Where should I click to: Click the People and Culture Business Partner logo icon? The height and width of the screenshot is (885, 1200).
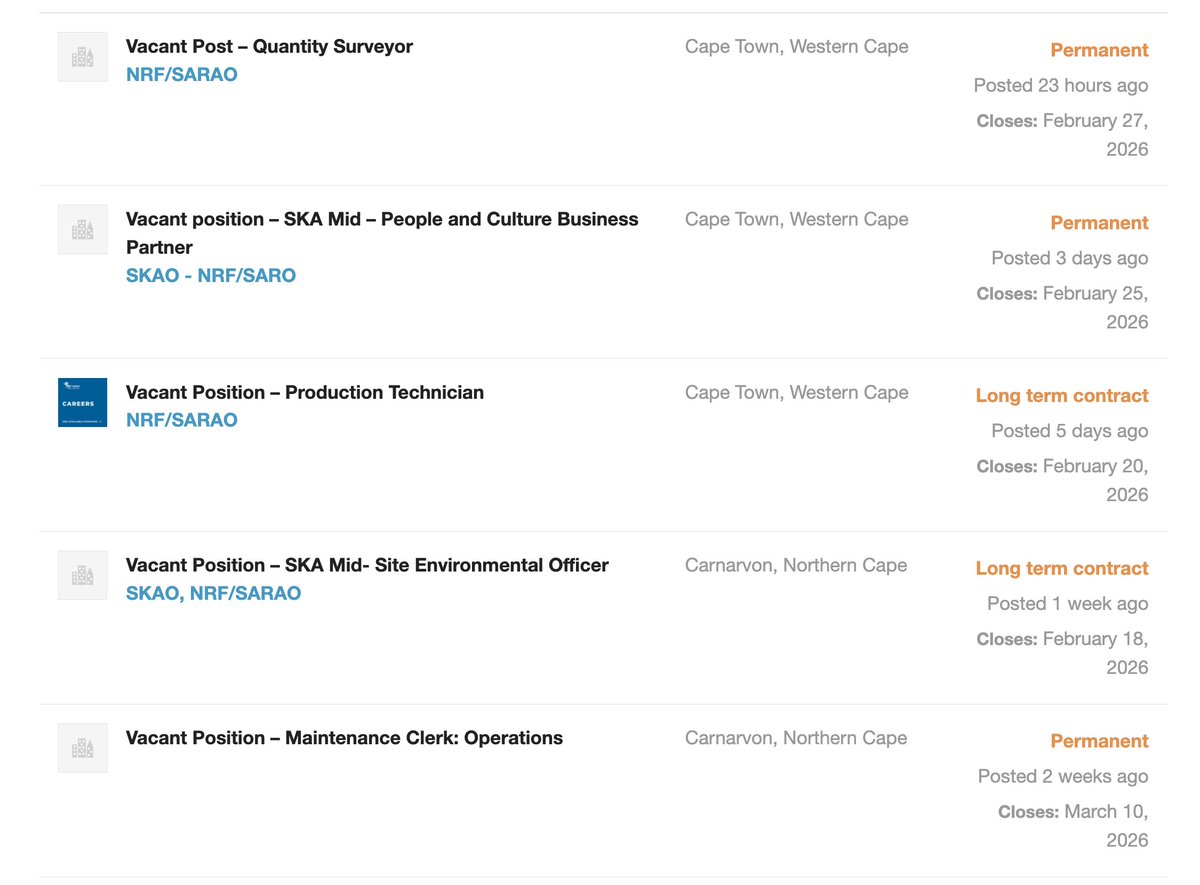click(83, 230)
